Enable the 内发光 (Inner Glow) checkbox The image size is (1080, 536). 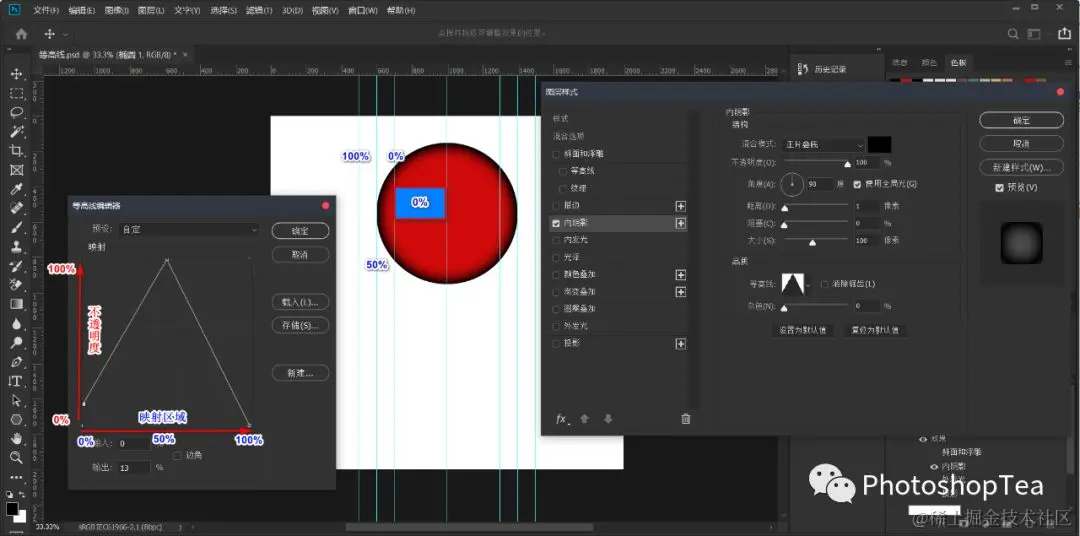coord(557,240)
